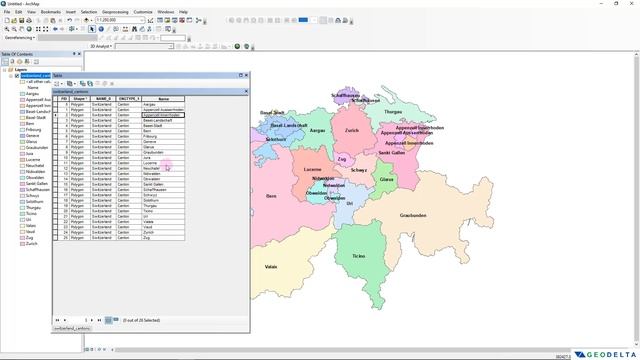The image size is (640, 360).
Task: Select the table row for Bern
Action: click(x=120, y=131)
